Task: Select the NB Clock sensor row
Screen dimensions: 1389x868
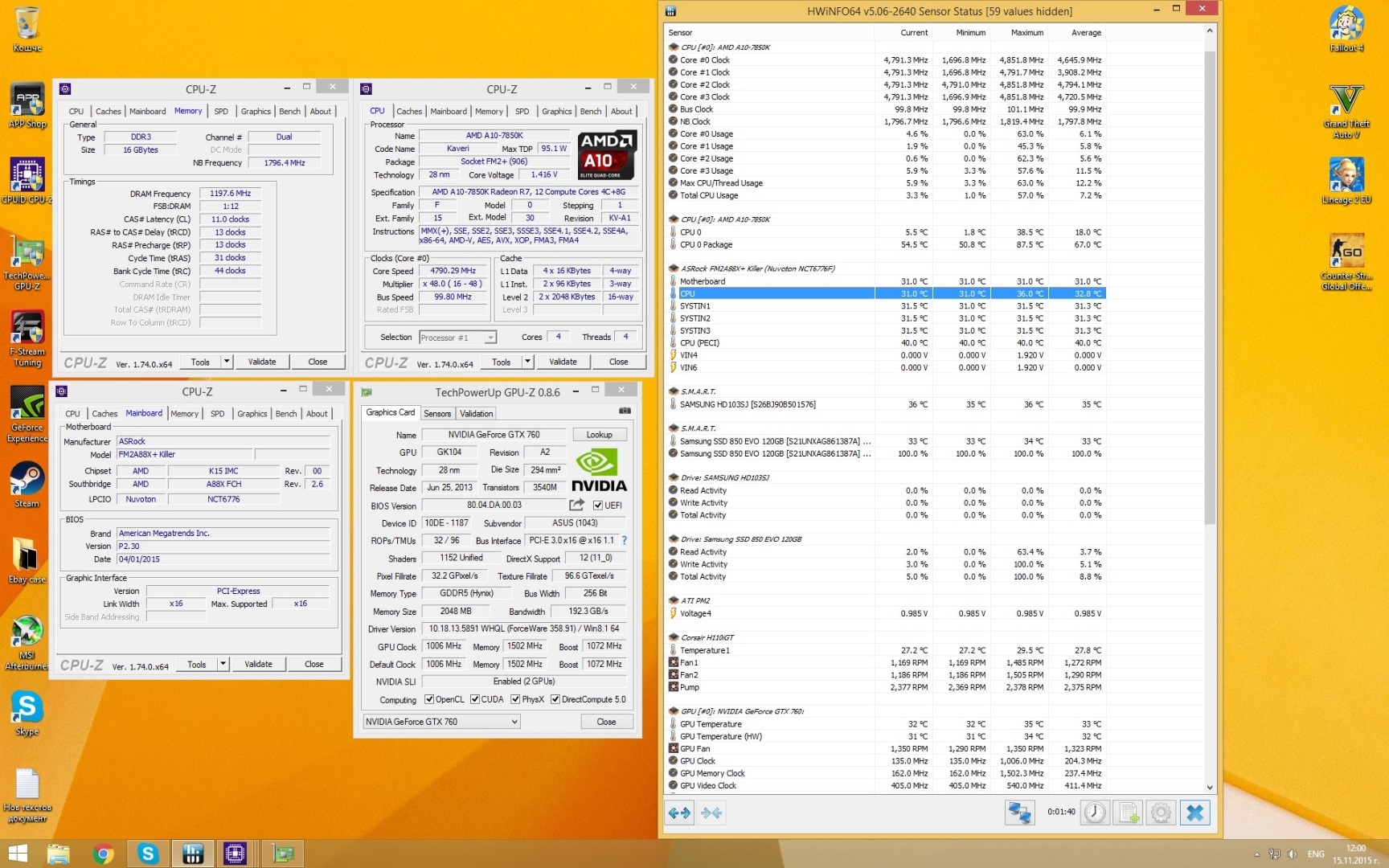Action: coord(887,121)
